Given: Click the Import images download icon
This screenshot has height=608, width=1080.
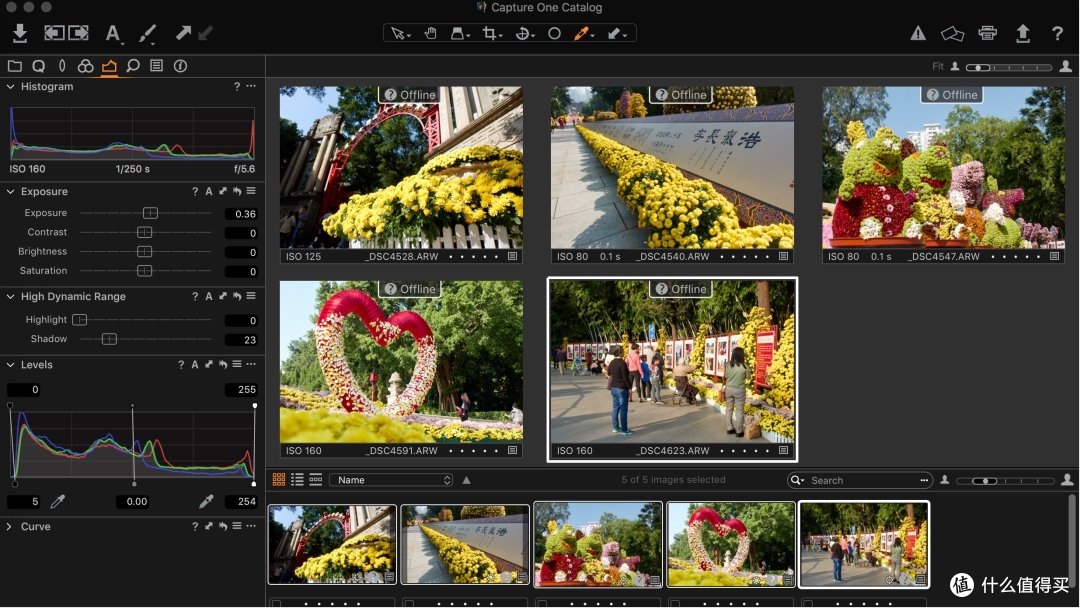Looking at the screenshot, I should point(20,33).
